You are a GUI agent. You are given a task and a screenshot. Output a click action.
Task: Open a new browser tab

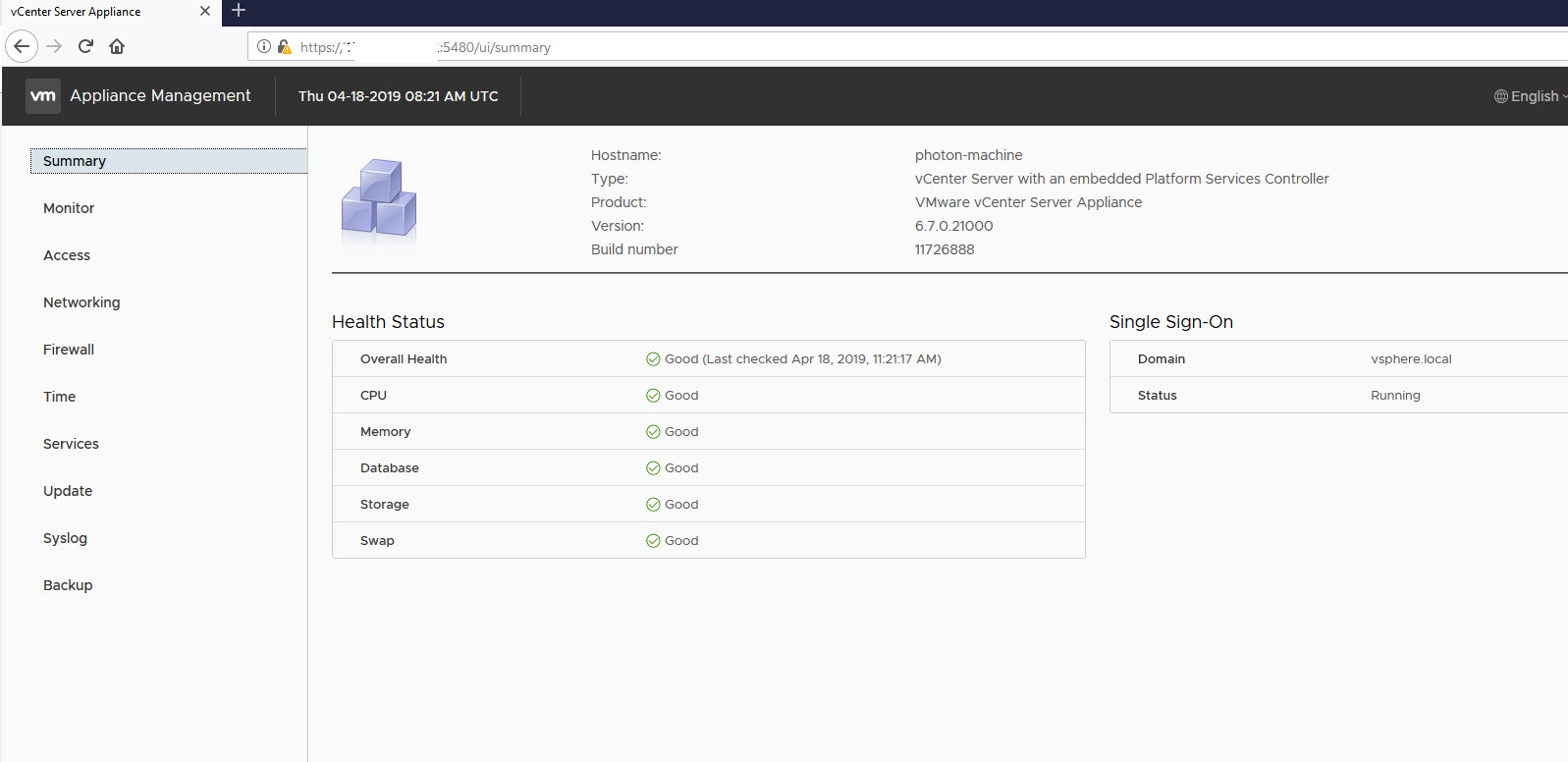[239, 11]
